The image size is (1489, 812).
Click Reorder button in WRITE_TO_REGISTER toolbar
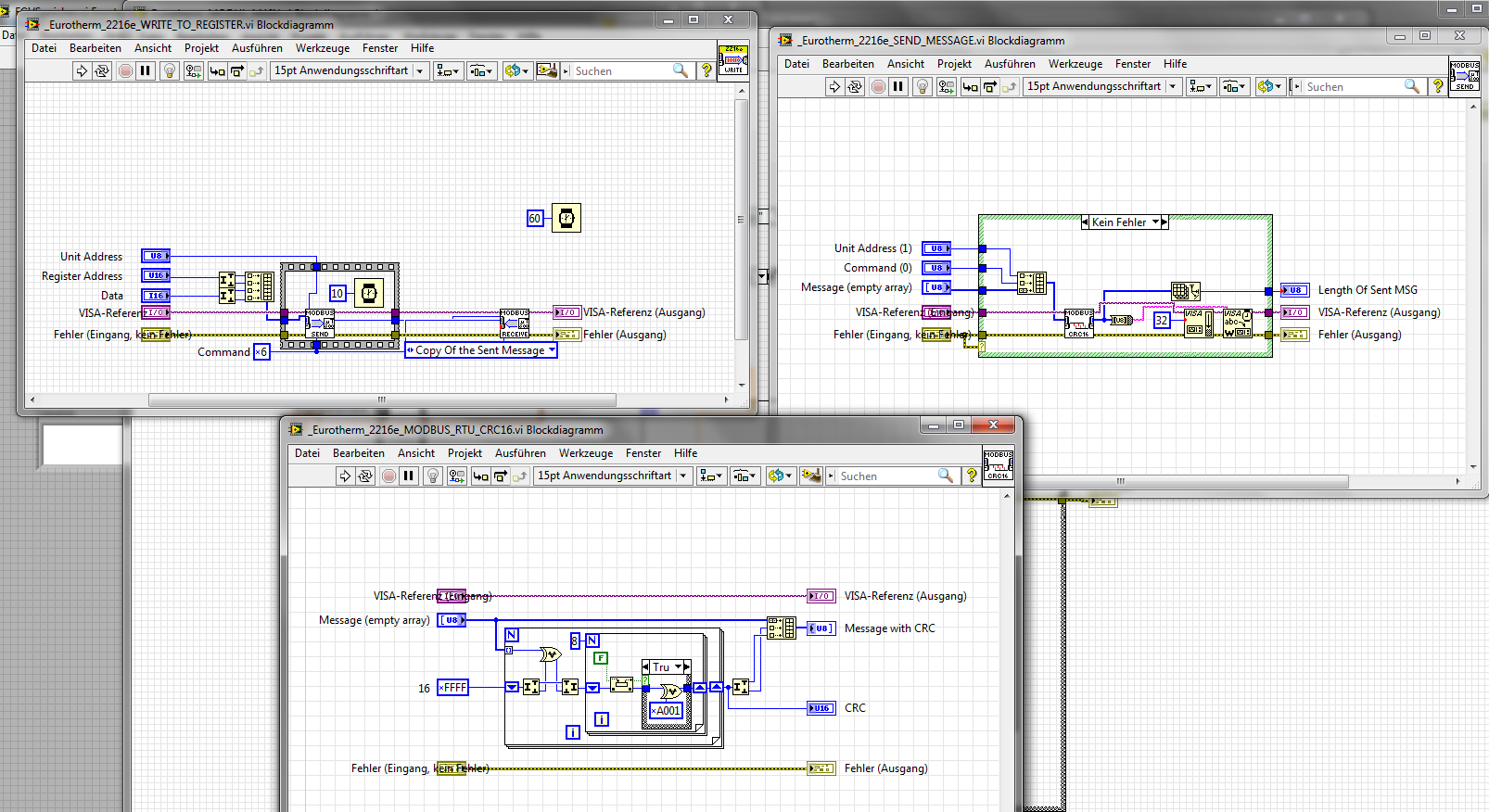(515, 70)
